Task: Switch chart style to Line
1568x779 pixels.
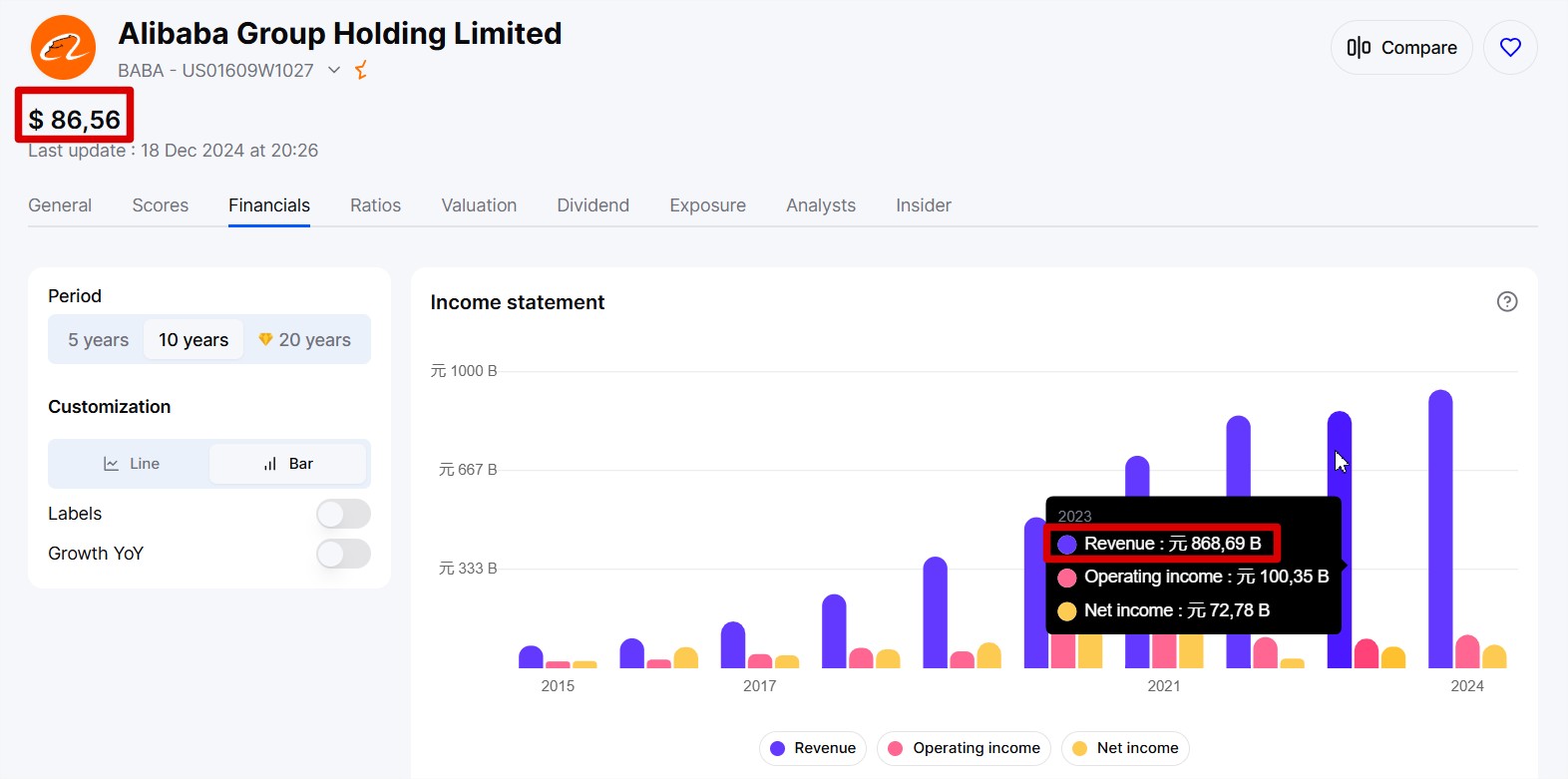Action: coord(131,464)
